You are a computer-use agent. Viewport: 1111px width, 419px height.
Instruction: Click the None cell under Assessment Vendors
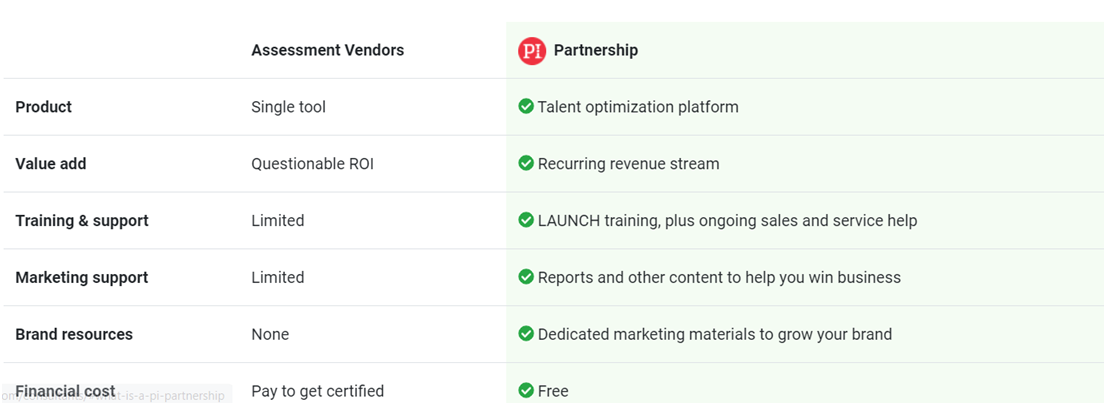click(x=270, y=334)
